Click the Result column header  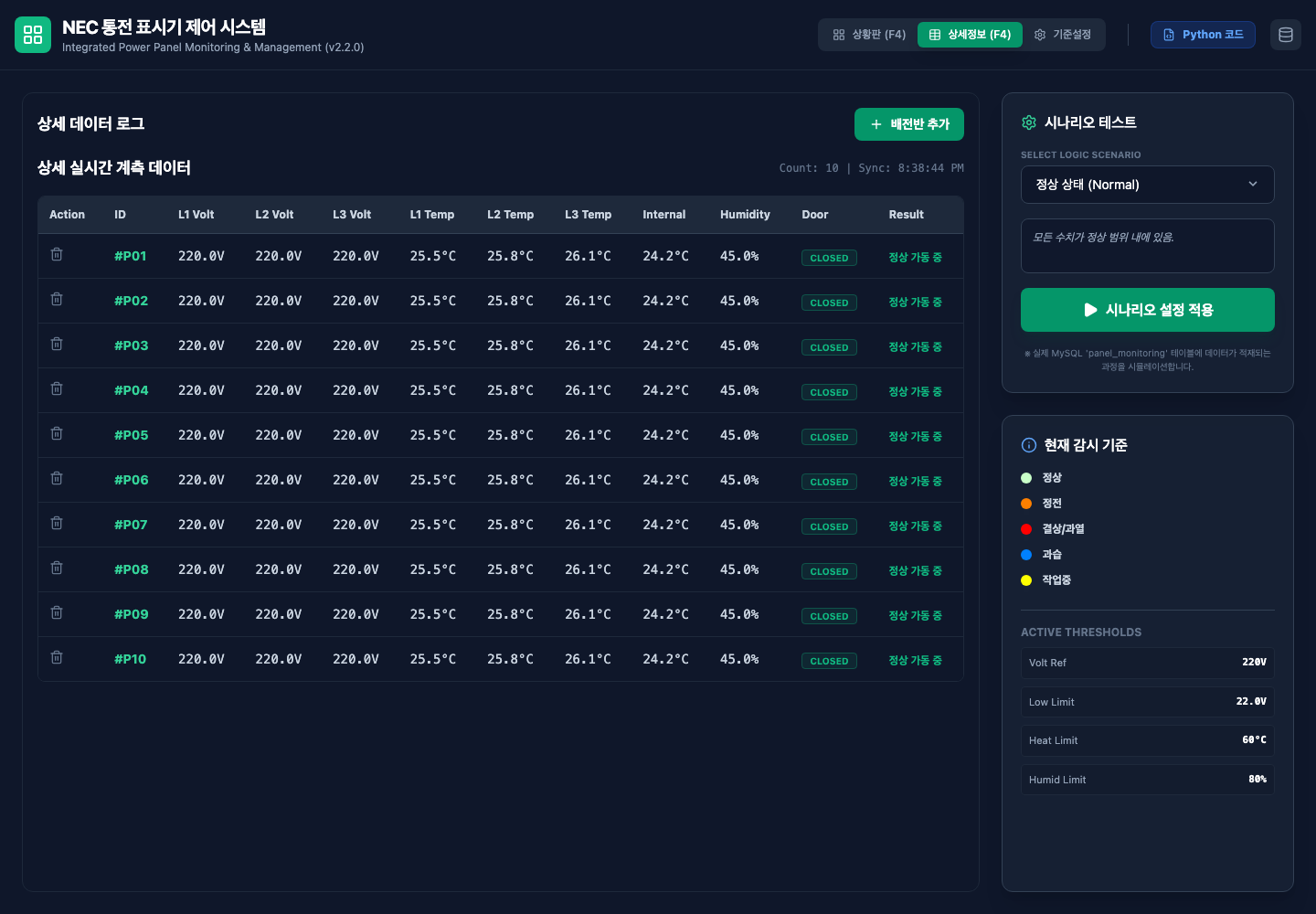[x=907, y=215]
